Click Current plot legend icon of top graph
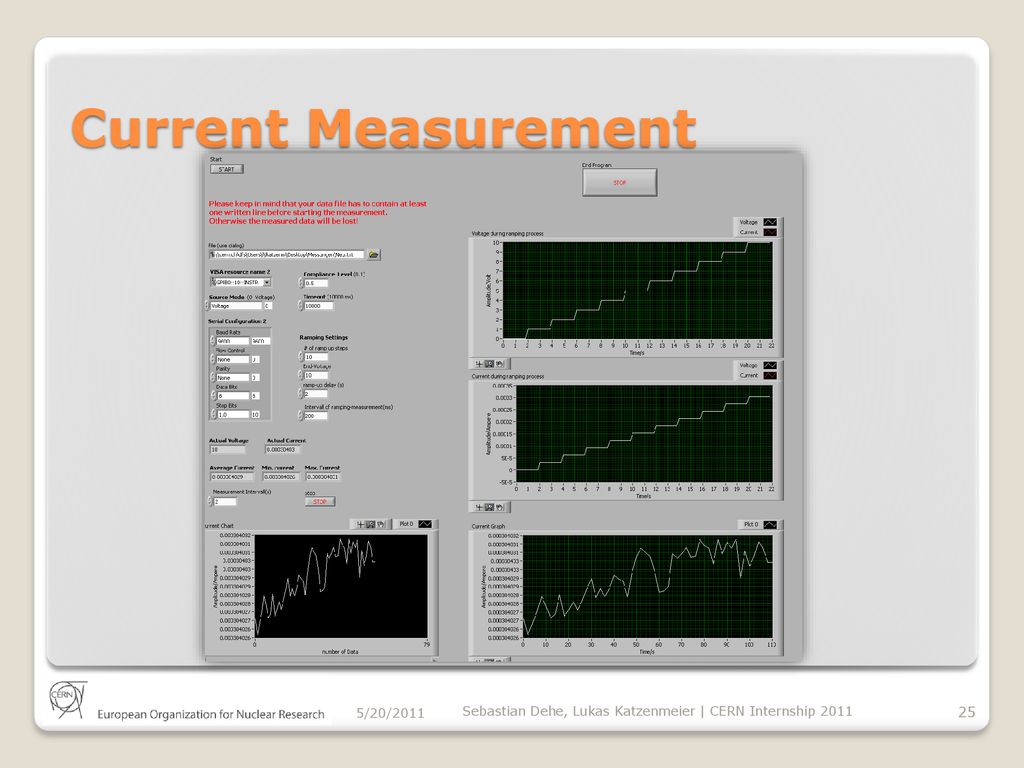The image size is (1024, 768). click(770, 232)
